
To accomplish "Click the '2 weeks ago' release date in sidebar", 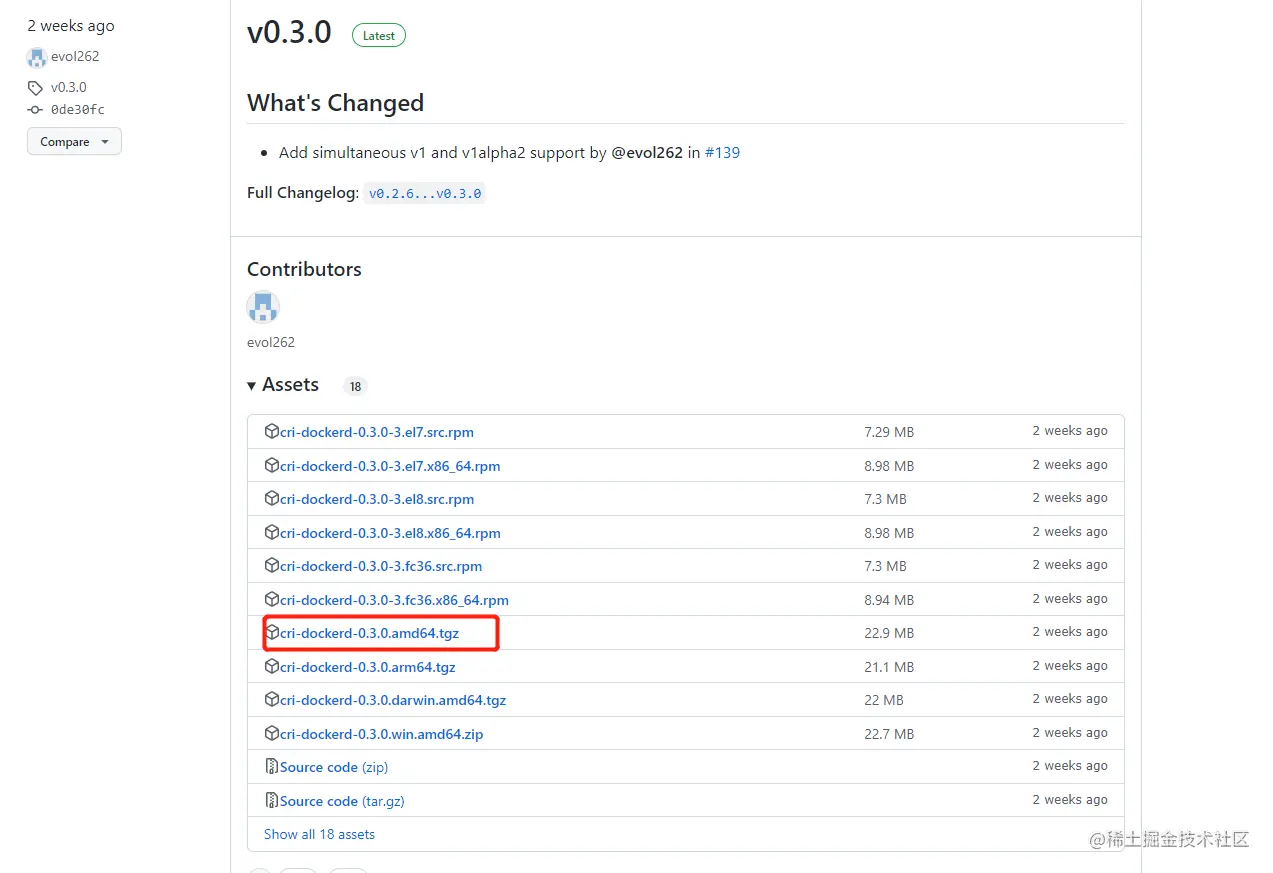I will coord(71,26).
